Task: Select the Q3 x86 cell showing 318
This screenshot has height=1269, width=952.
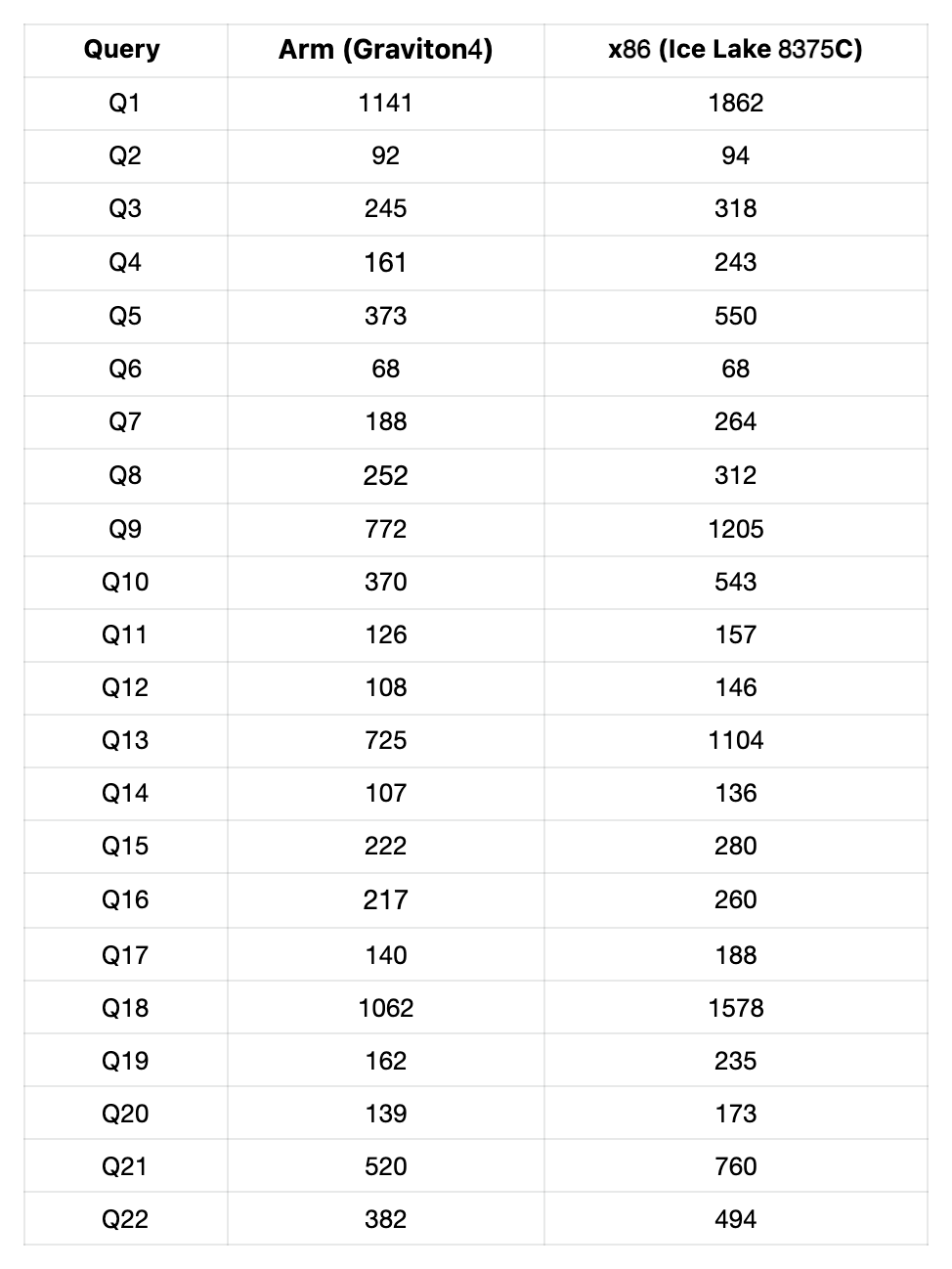Action: 735,208
